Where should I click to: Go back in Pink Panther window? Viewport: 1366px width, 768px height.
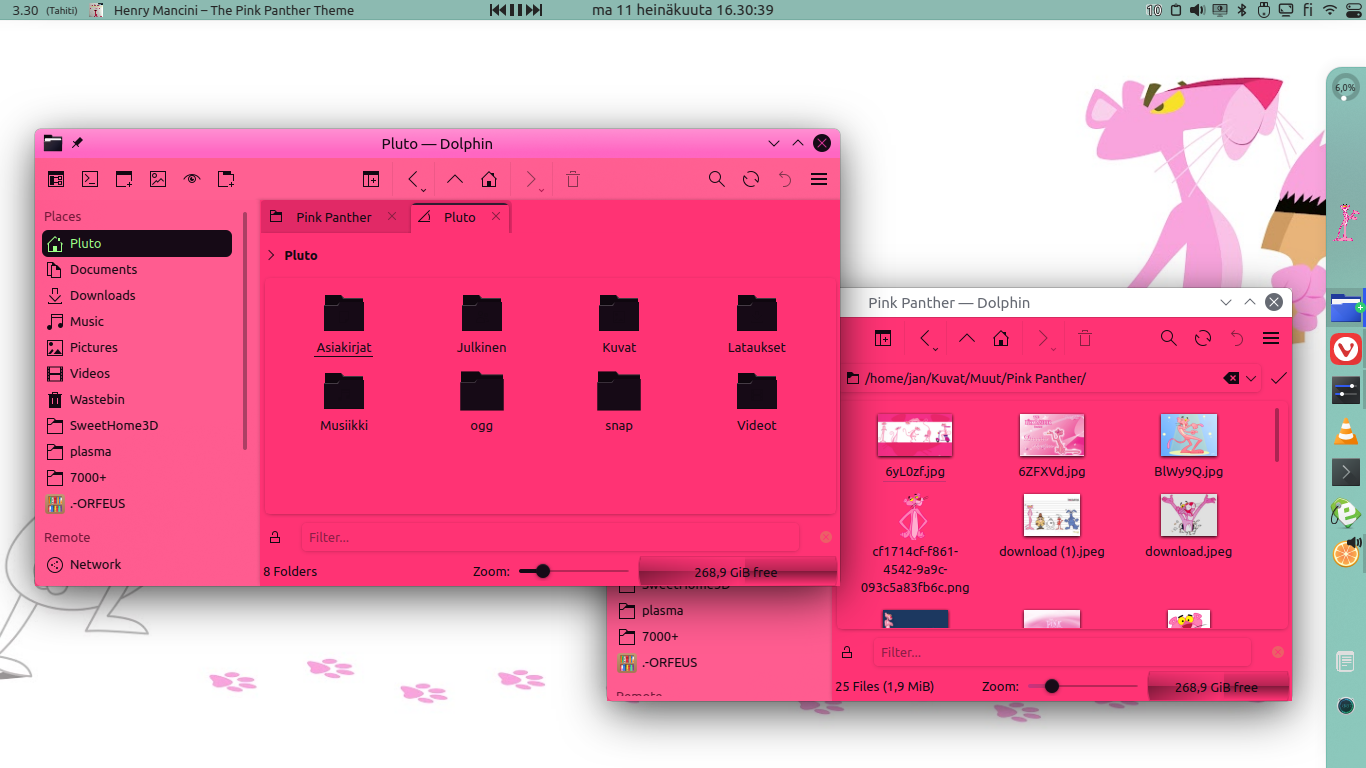(924, 338)
